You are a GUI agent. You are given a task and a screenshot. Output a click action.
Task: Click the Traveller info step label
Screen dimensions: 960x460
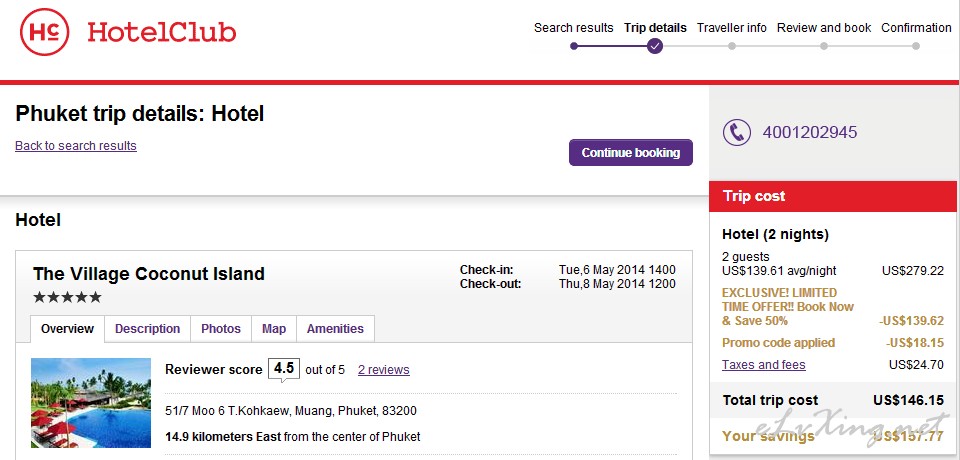732,28
